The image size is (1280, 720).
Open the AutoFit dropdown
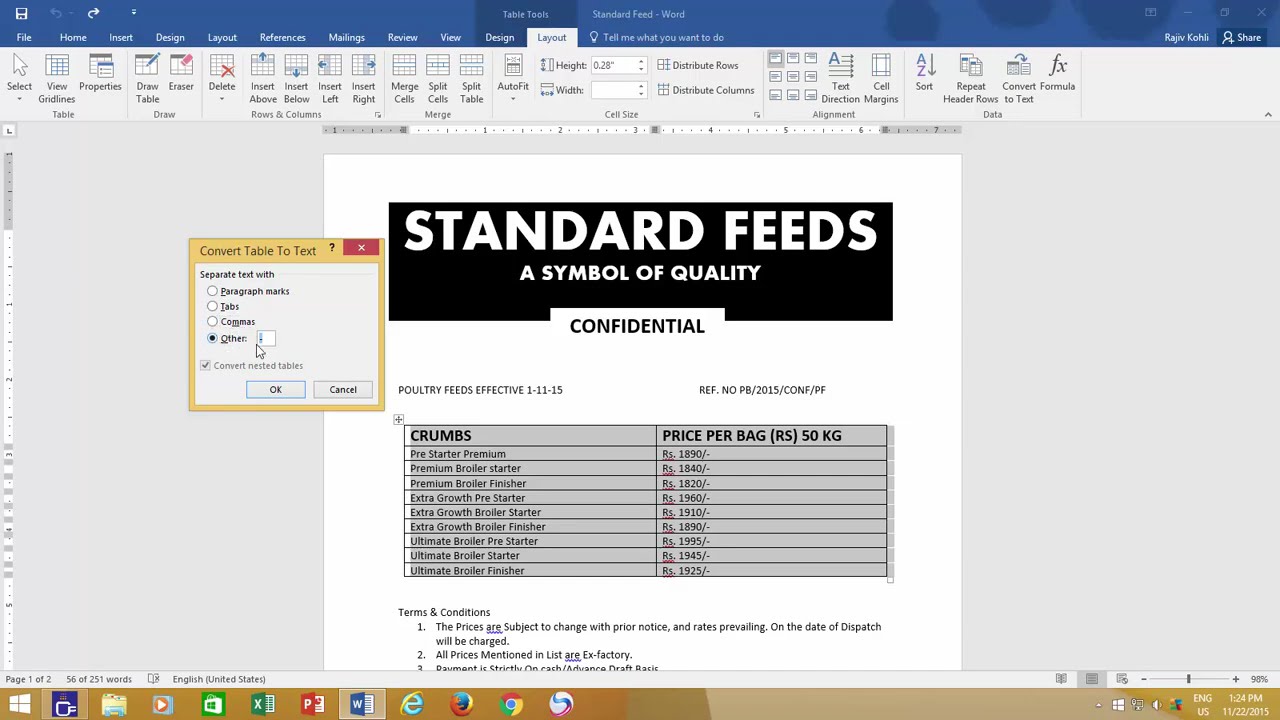[513, 79]
